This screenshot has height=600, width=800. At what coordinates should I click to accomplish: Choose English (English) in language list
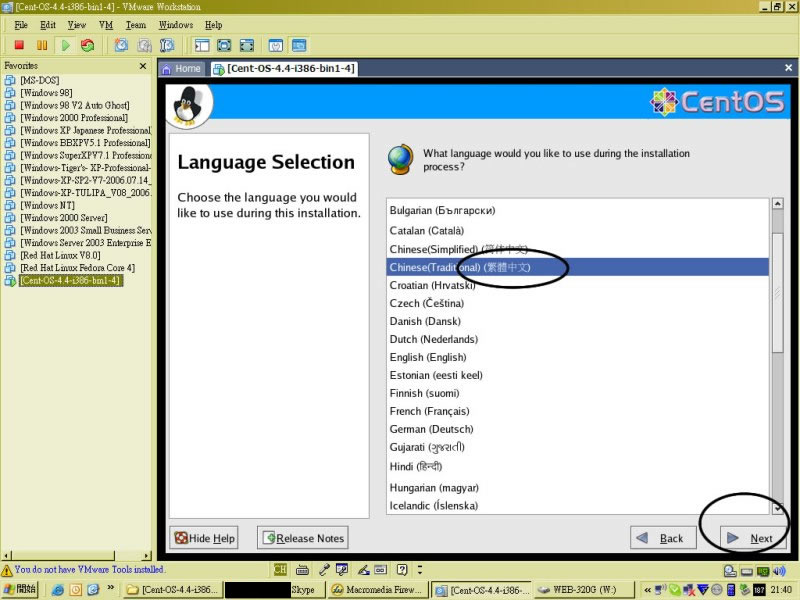[x=578, y=357]
